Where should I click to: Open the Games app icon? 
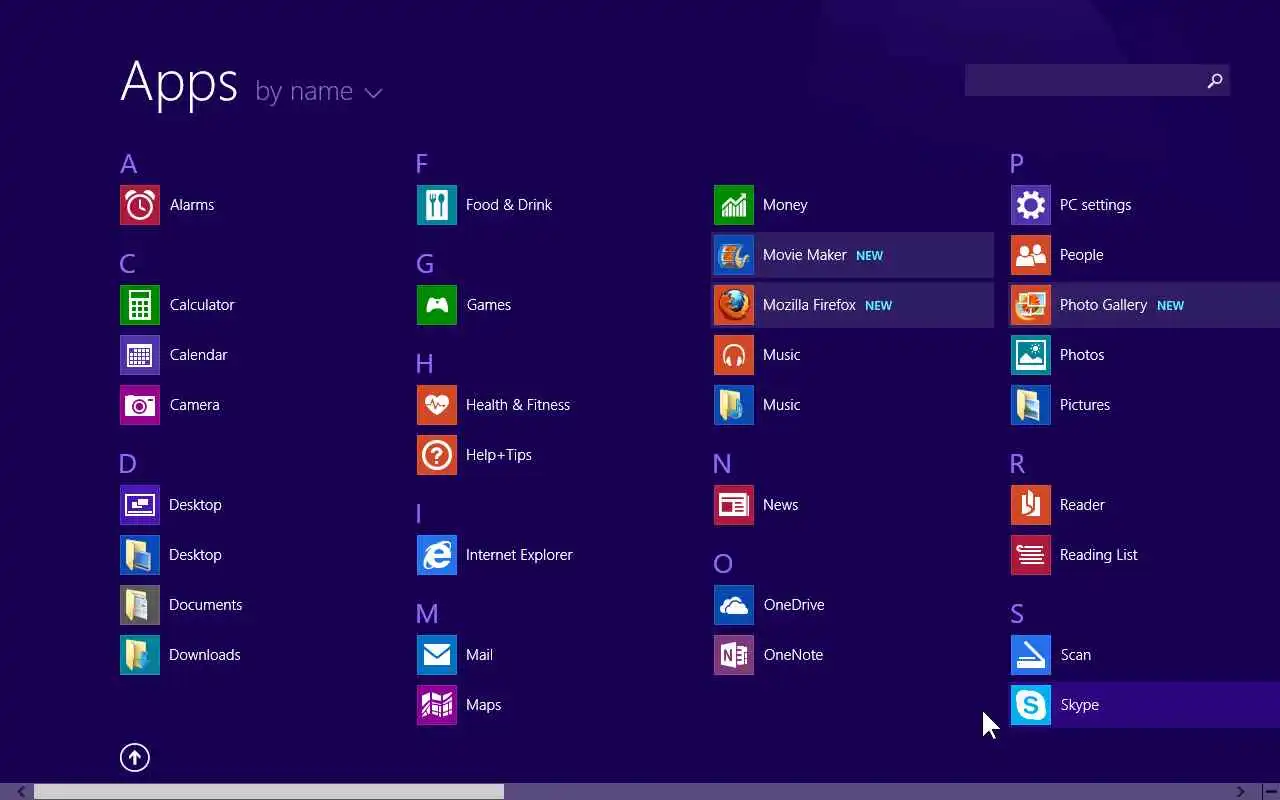[x=437, y=305]
